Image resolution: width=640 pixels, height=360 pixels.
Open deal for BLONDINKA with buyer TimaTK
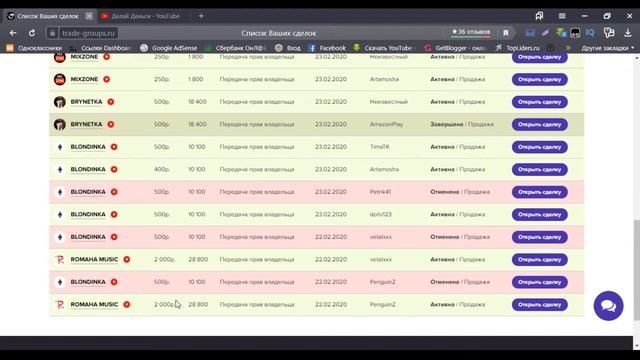point(539,147)
